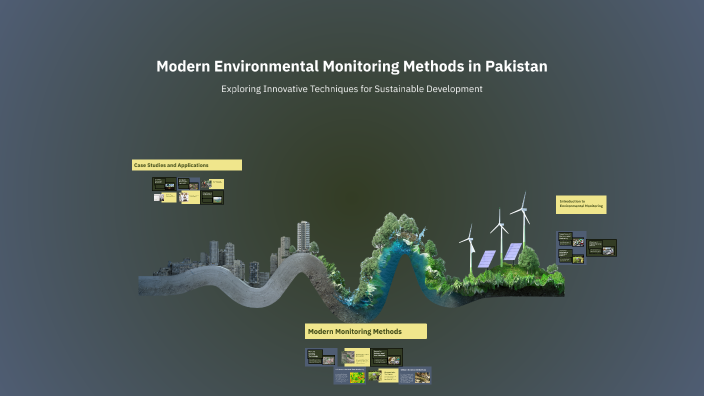Open Introduction dark slide with grey city photo
Image resolution: width=704 pixels, height=396 pixels.
(602, 248)
